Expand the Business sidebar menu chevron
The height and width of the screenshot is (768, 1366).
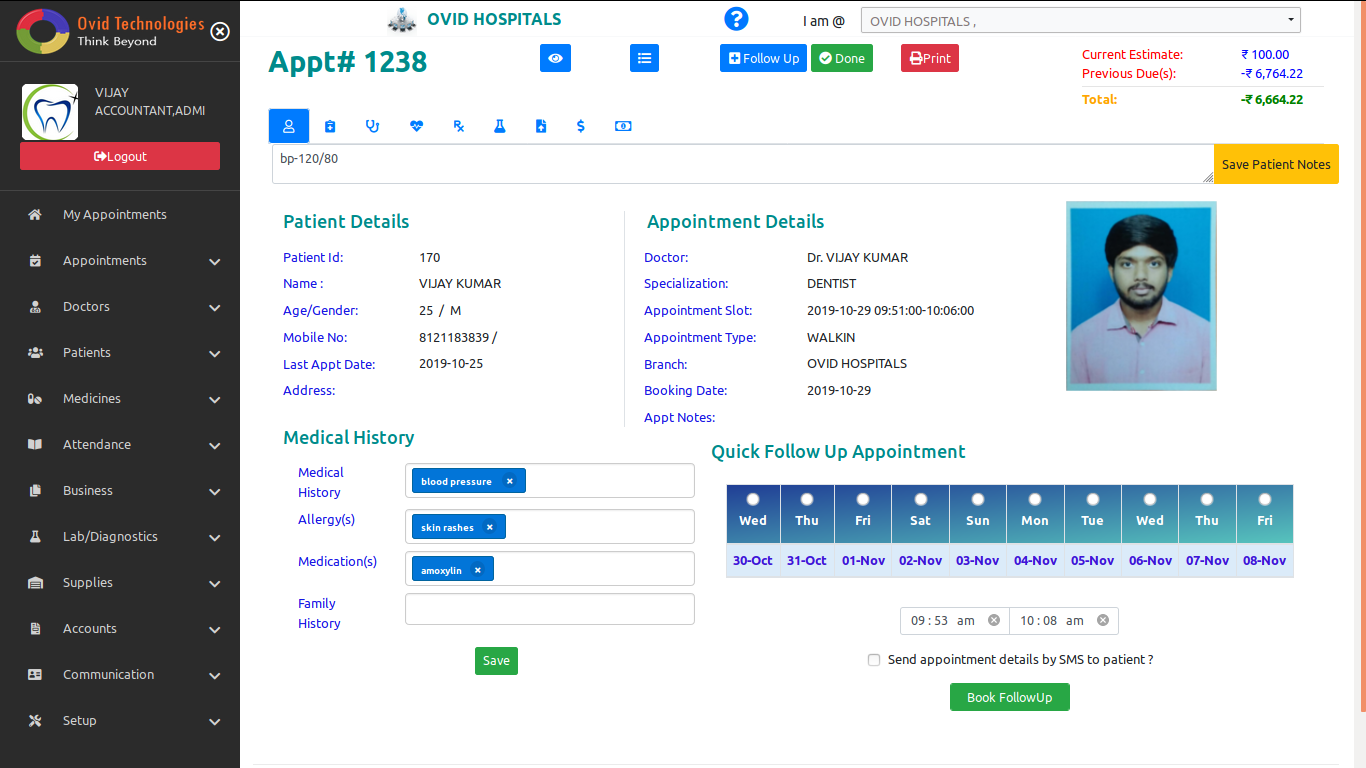tap(215, 492)
